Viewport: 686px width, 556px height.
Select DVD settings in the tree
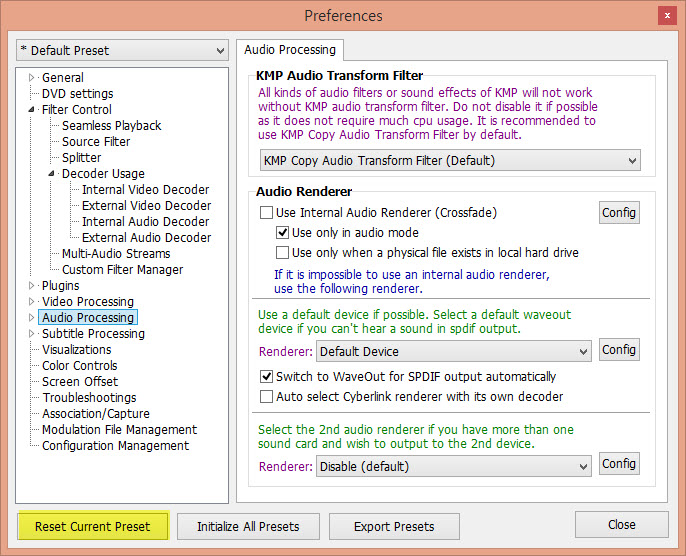point(77,94)
